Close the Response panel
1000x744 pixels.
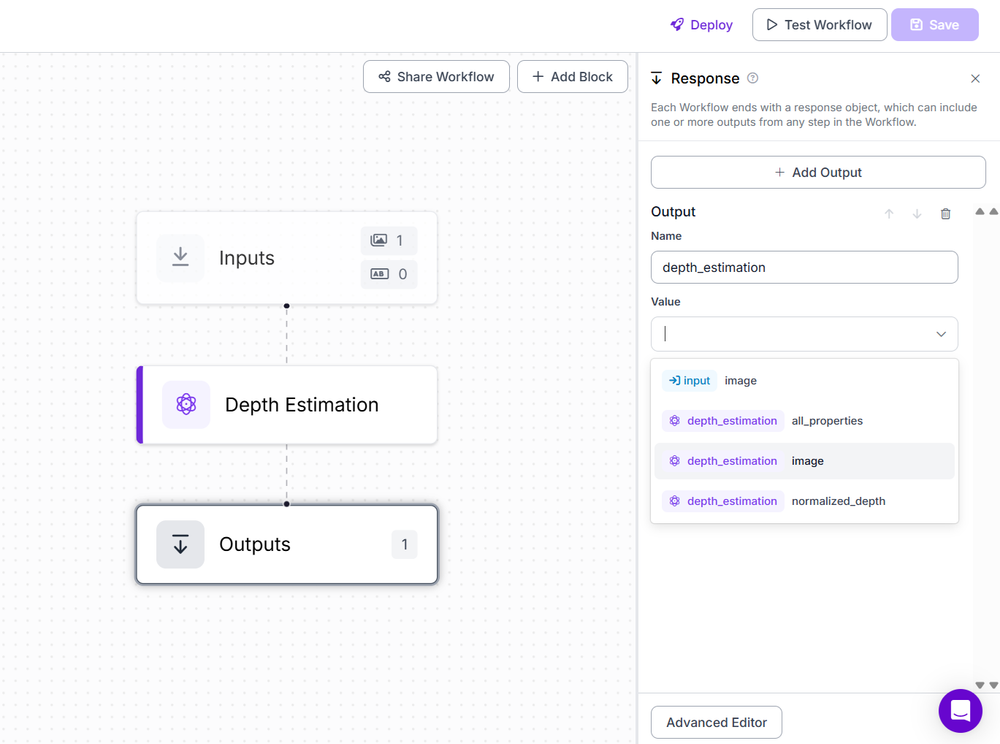975,78
